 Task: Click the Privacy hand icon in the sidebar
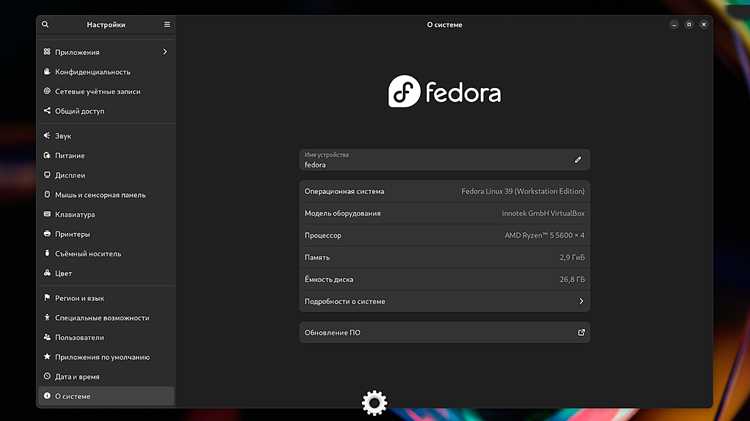pyautogui.click(x=47, y=71)
